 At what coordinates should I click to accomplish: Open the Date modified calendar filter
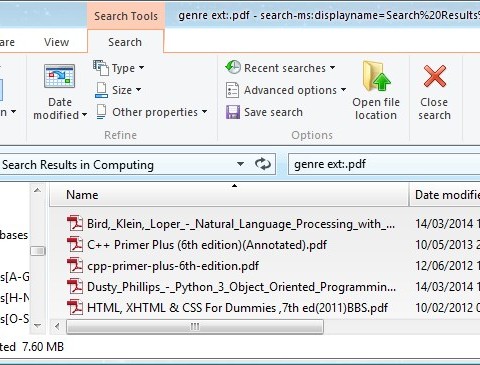point(60,76)
